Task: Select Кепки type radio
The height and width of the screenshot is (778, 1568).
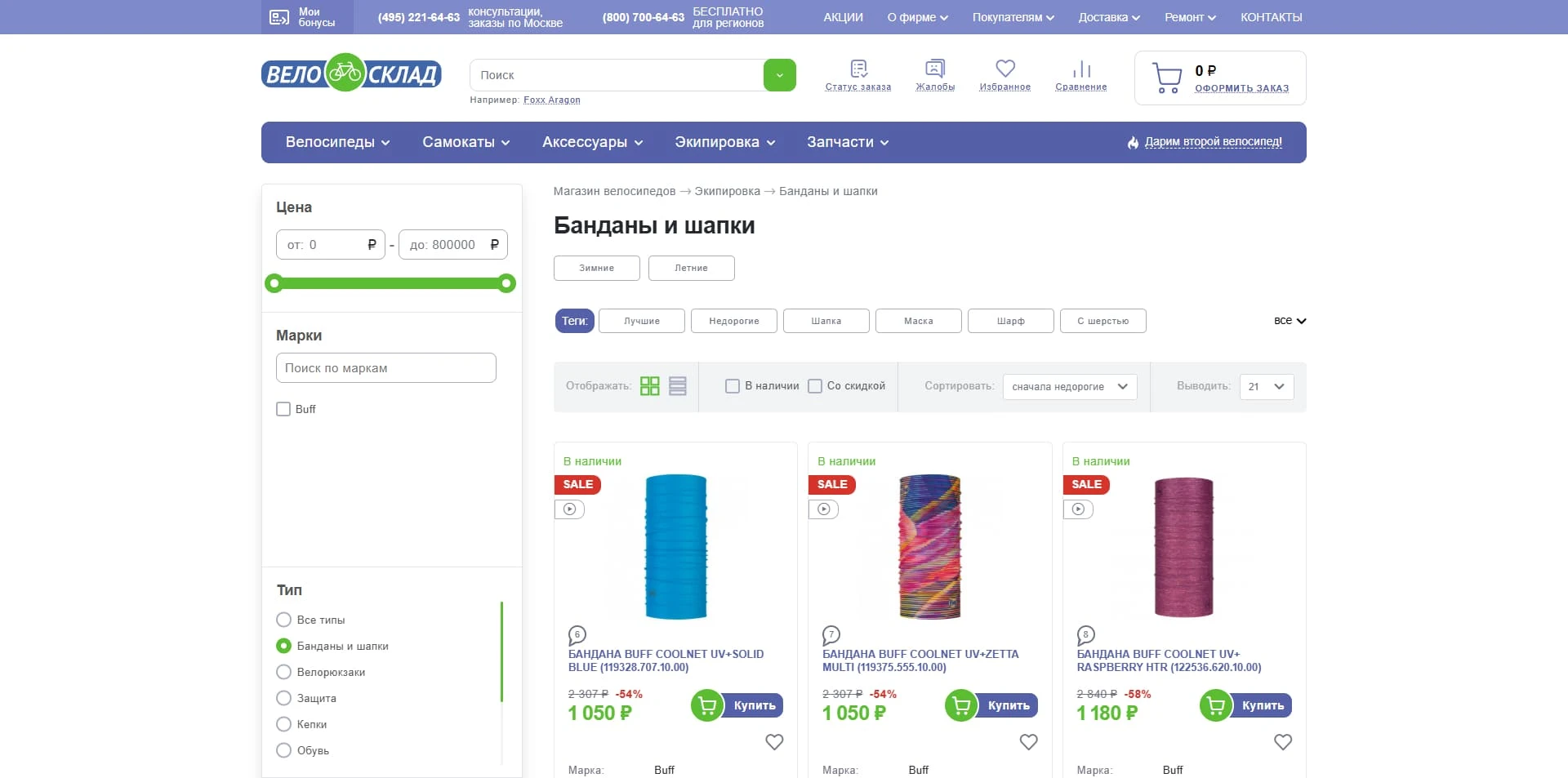Action: tap(284, 724)
